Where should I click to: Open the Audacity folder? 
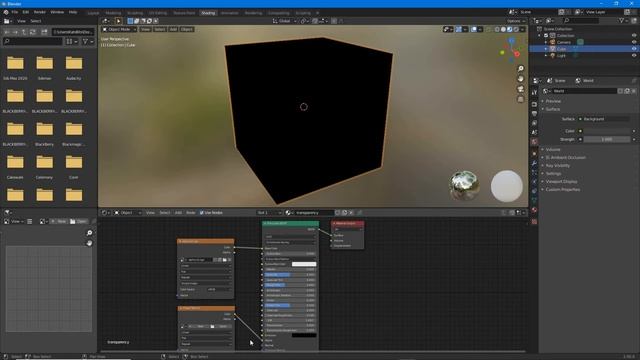[74, 67]
